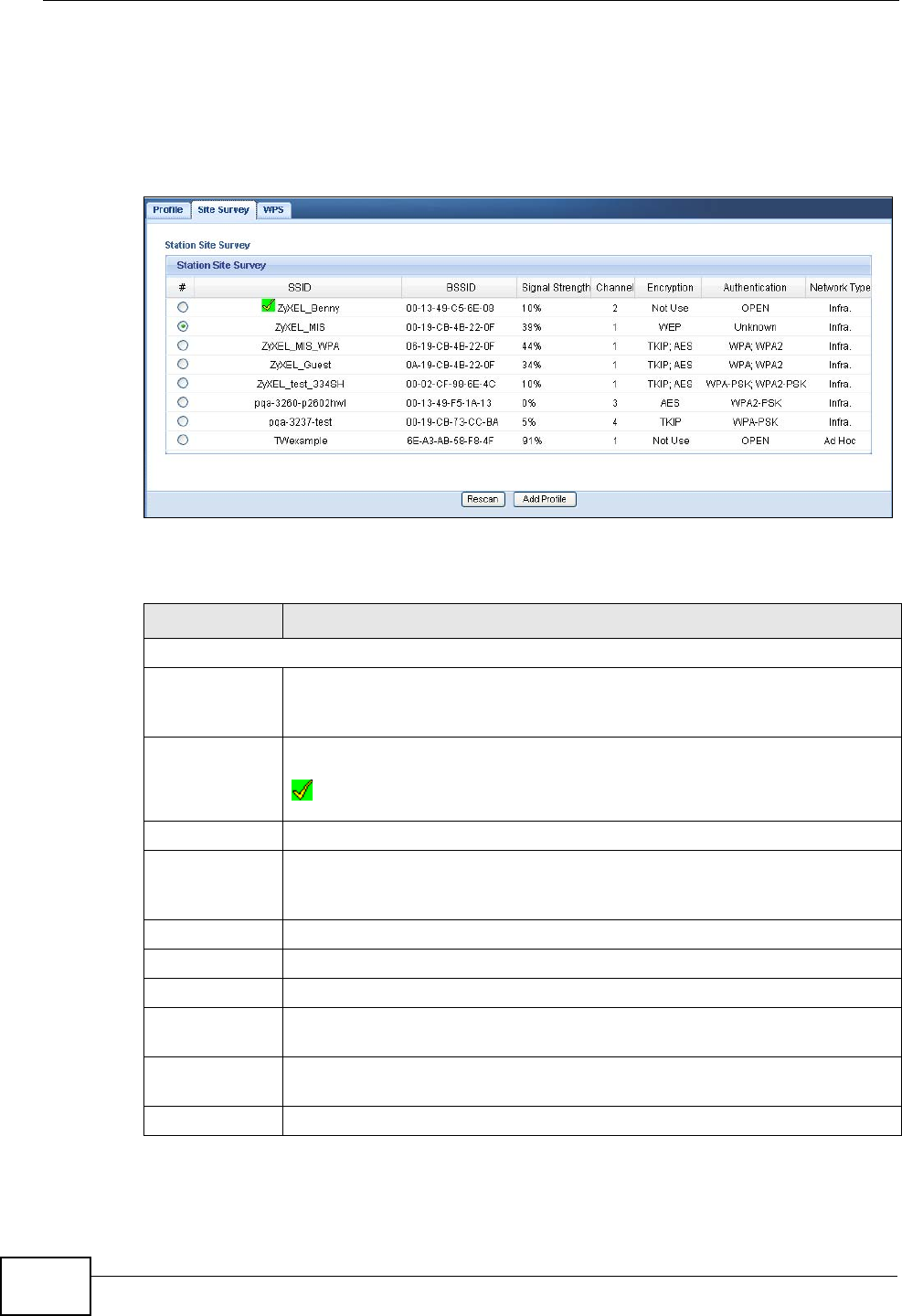
Task: Click the ZyXEL_MIS_WPA SSID cell
Action: 300,346
